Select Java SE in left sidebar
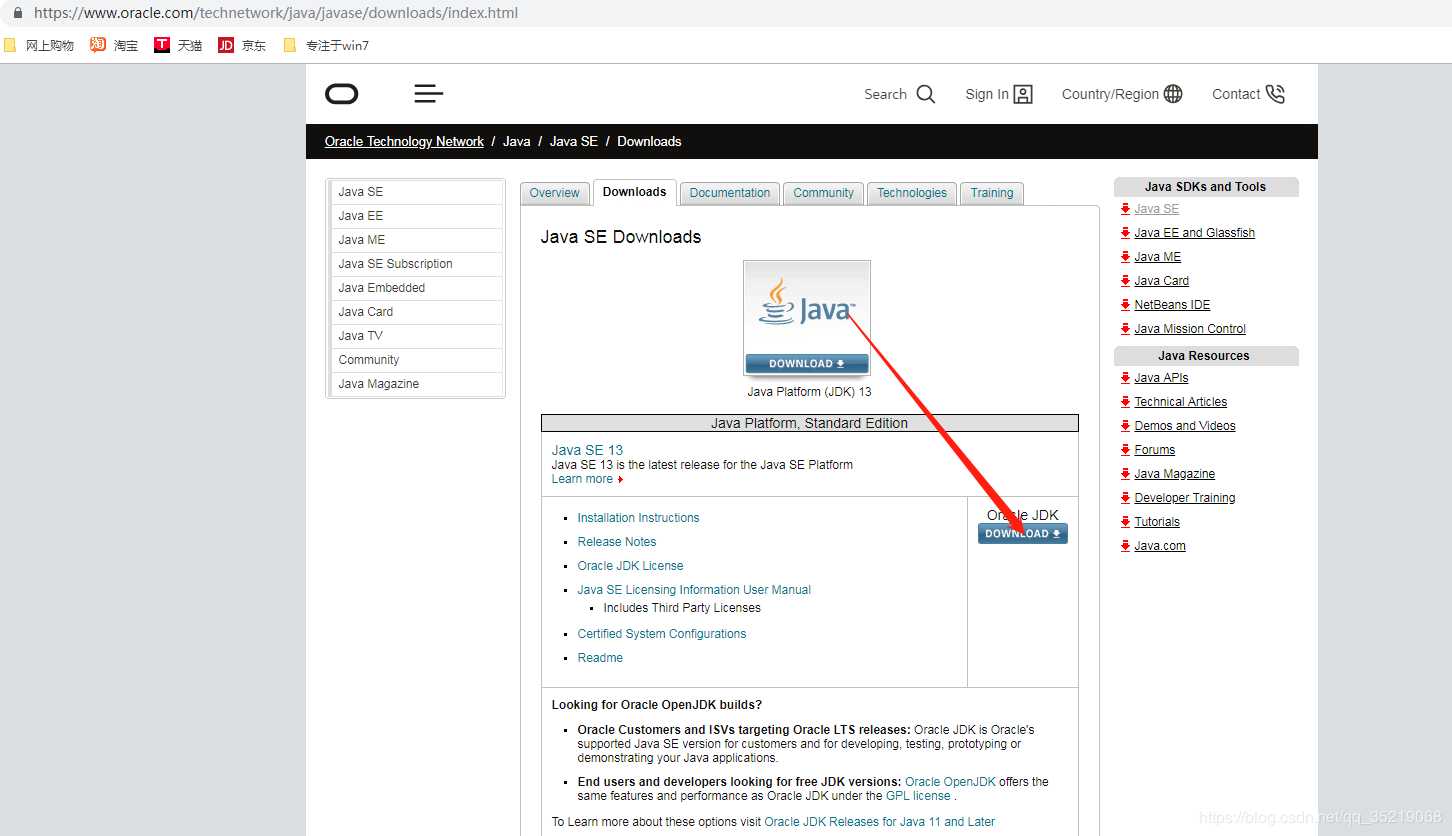Viewport: 1452px width, 836px height. tap(417, 192)
